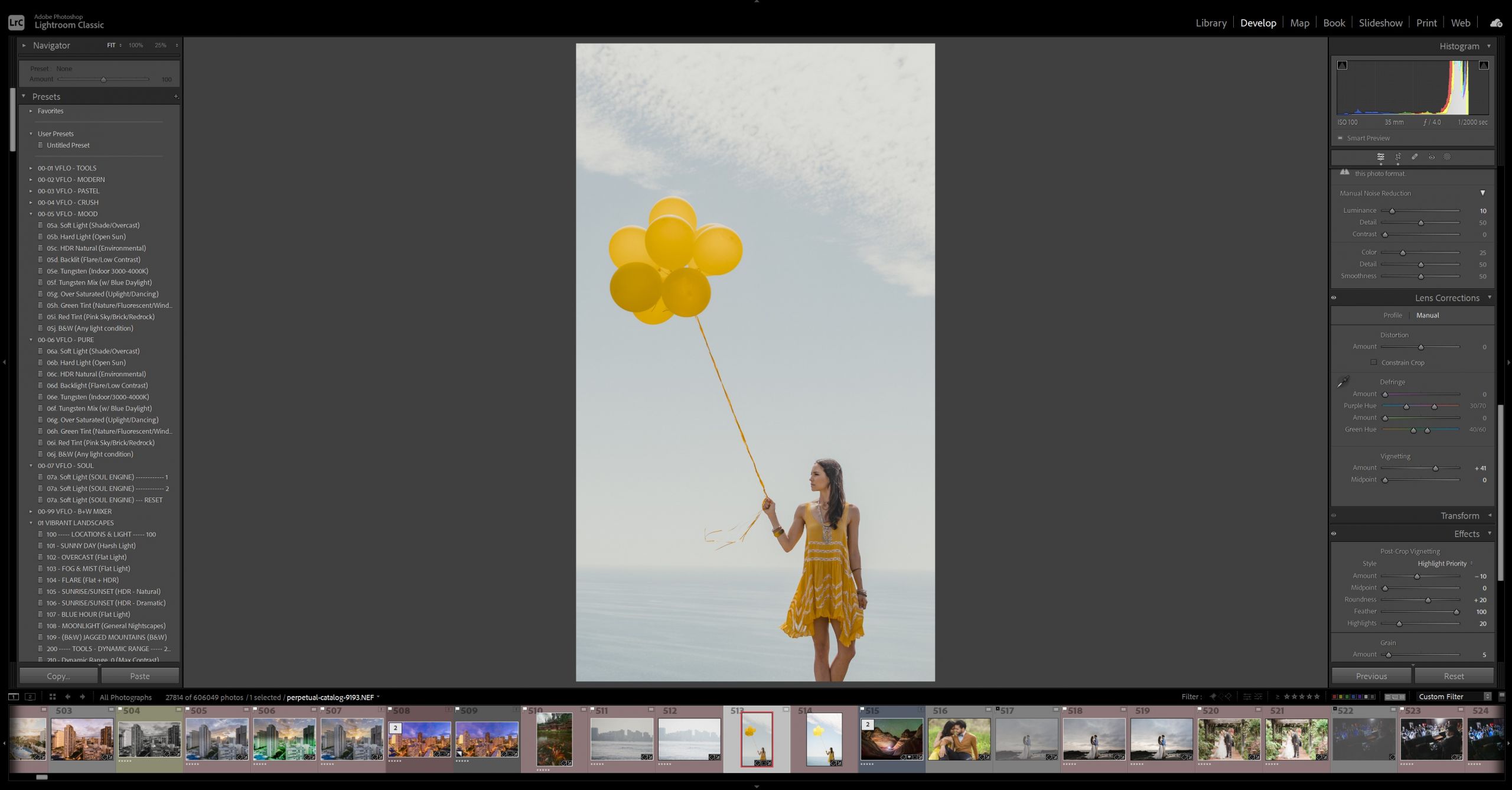Select the Crop Overlay tool
1512x790 pixels.
(x=1397, y=157)
